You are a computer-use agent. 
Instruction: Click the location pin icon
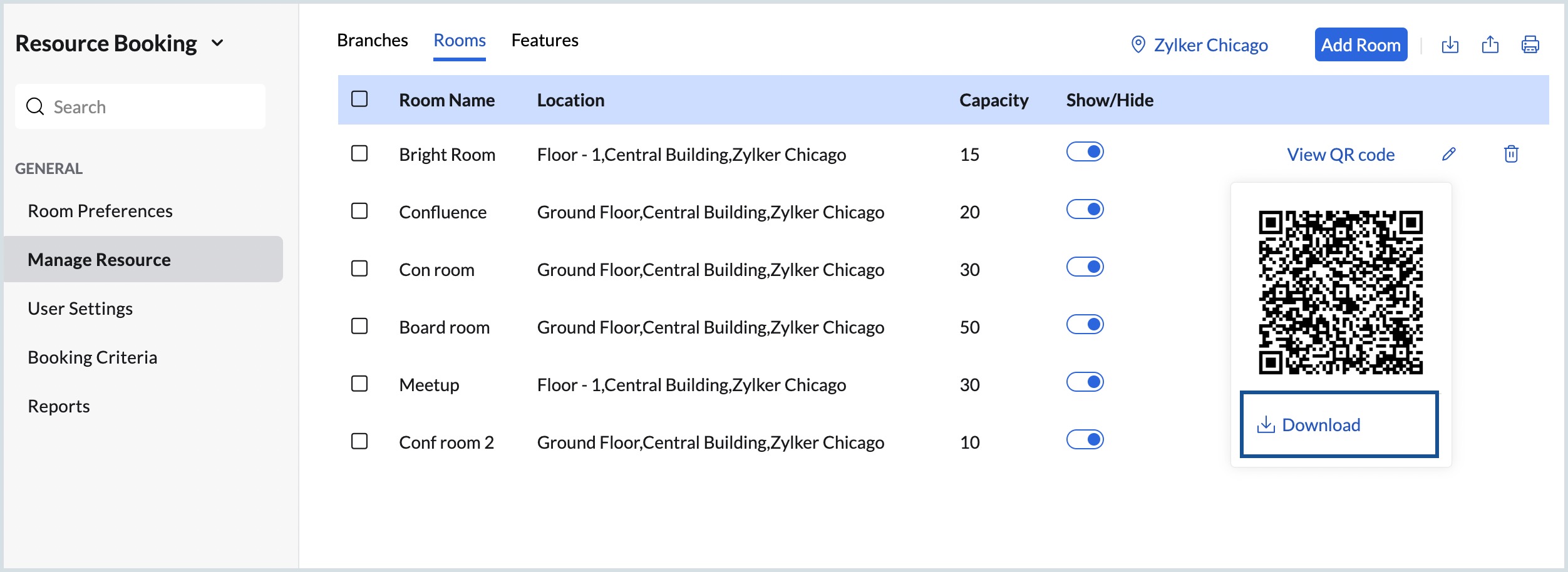coord(1138,44)
